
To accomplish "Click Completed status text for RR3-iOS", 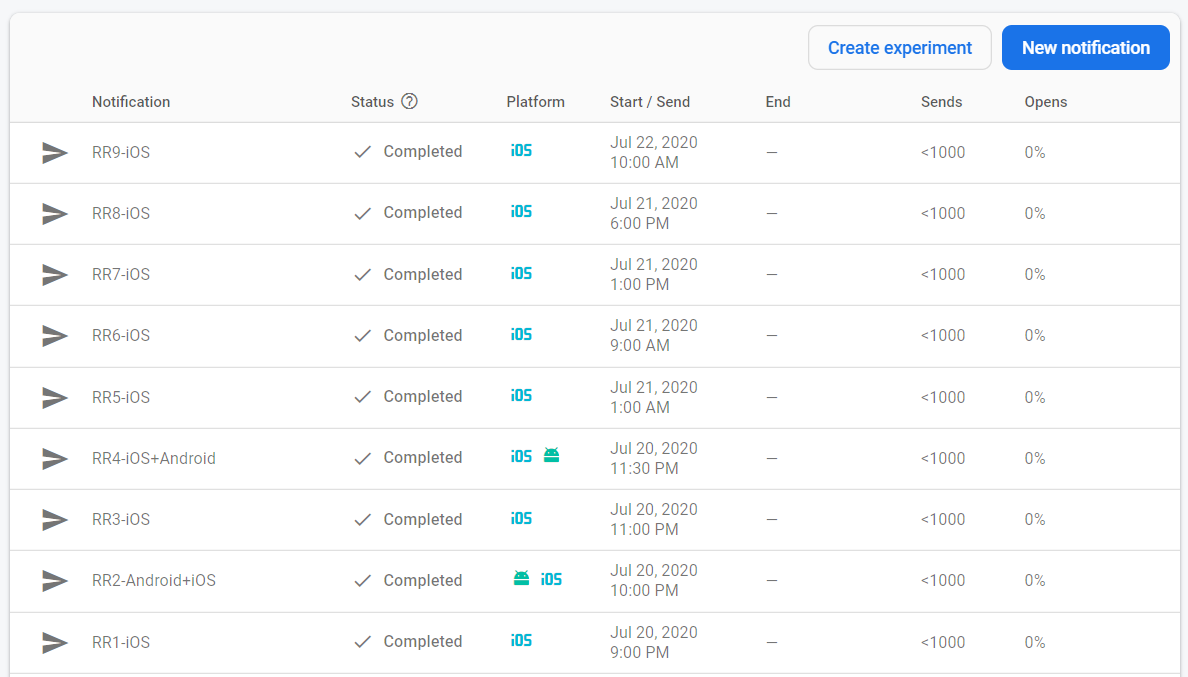I will 423,519.
